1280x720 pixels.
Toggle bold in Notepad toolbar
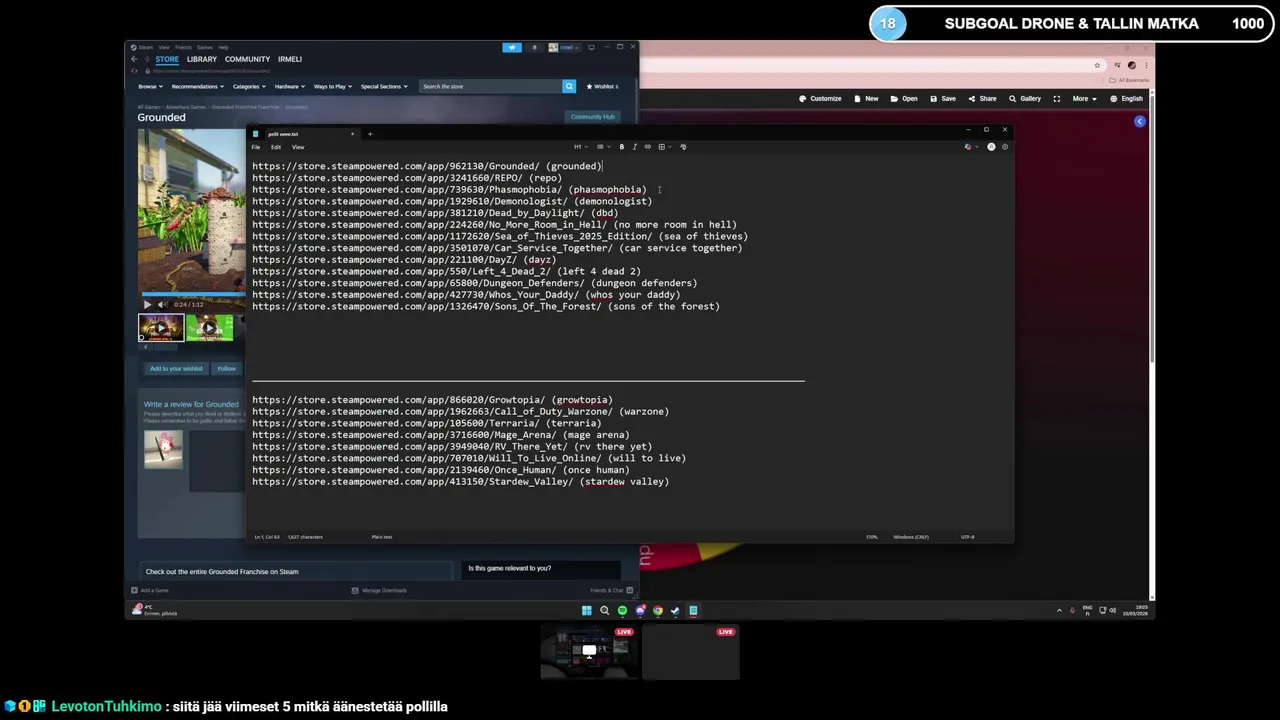point(621,147)
